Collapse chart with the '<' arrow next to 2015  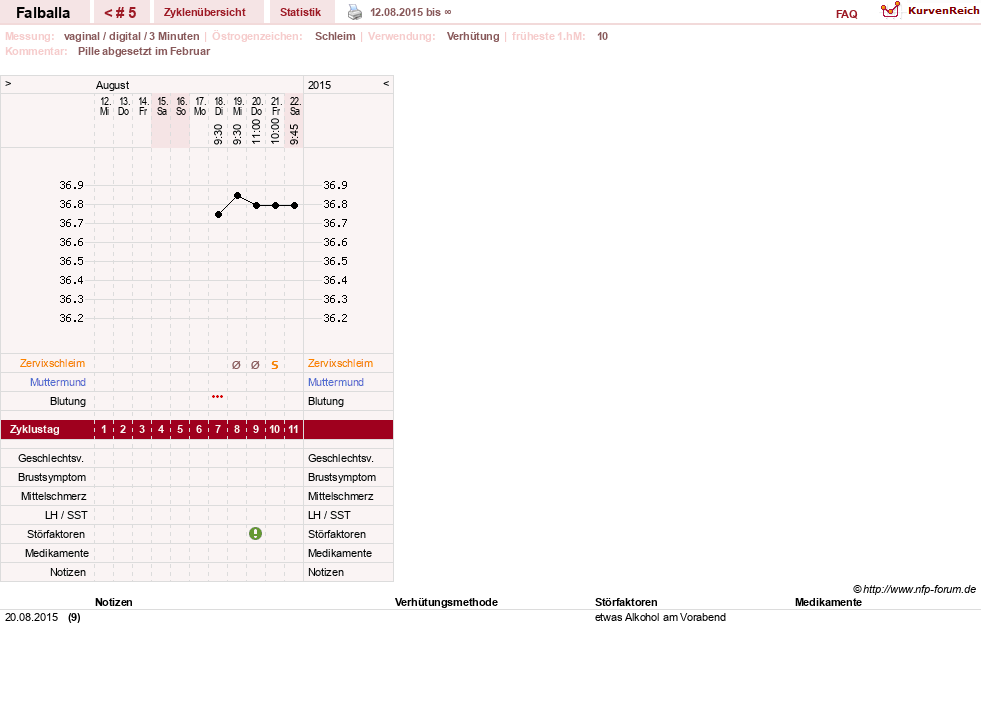point(386,83)
